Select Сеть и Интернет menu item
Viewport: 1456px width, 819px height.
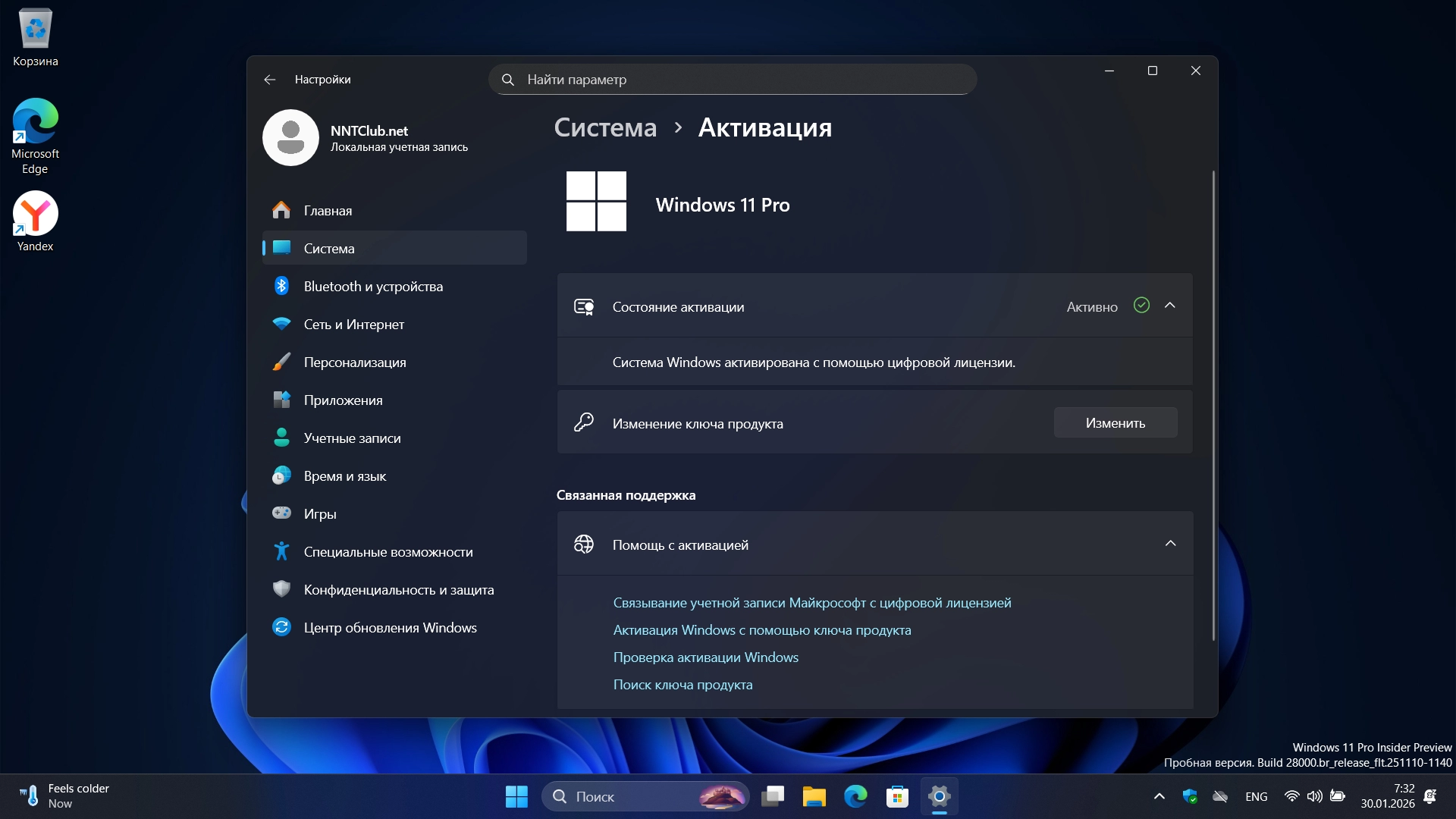353,325
